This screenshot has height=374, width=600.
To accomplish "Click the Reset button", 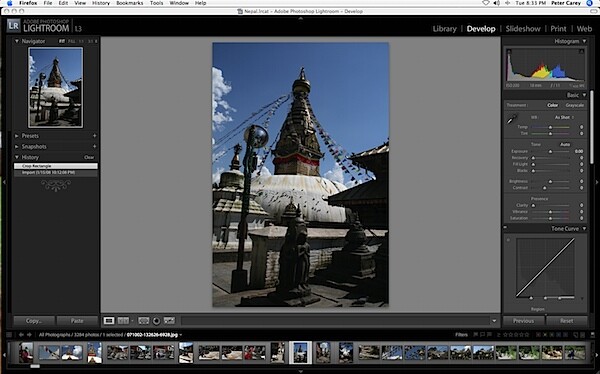I will (567, 321).
